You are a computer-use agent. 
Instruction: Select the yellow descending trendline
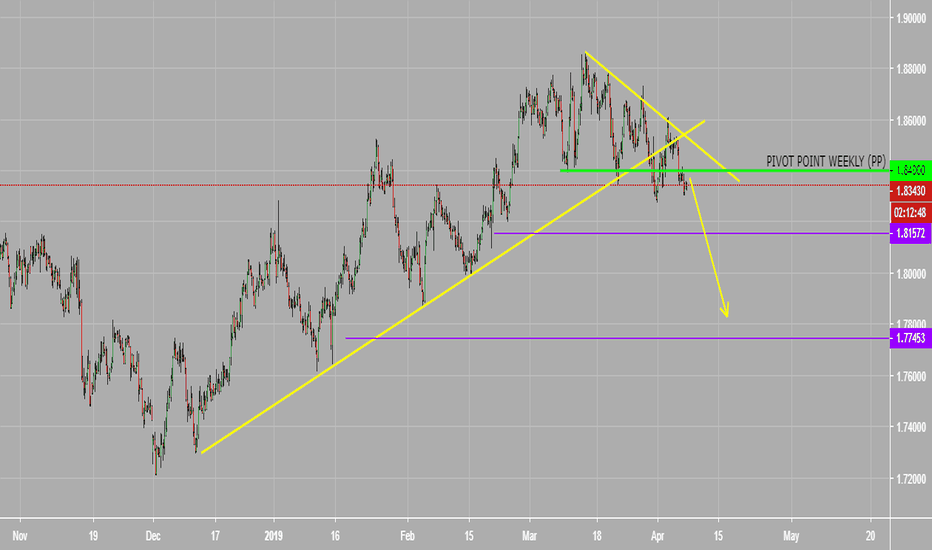point(663,117)
